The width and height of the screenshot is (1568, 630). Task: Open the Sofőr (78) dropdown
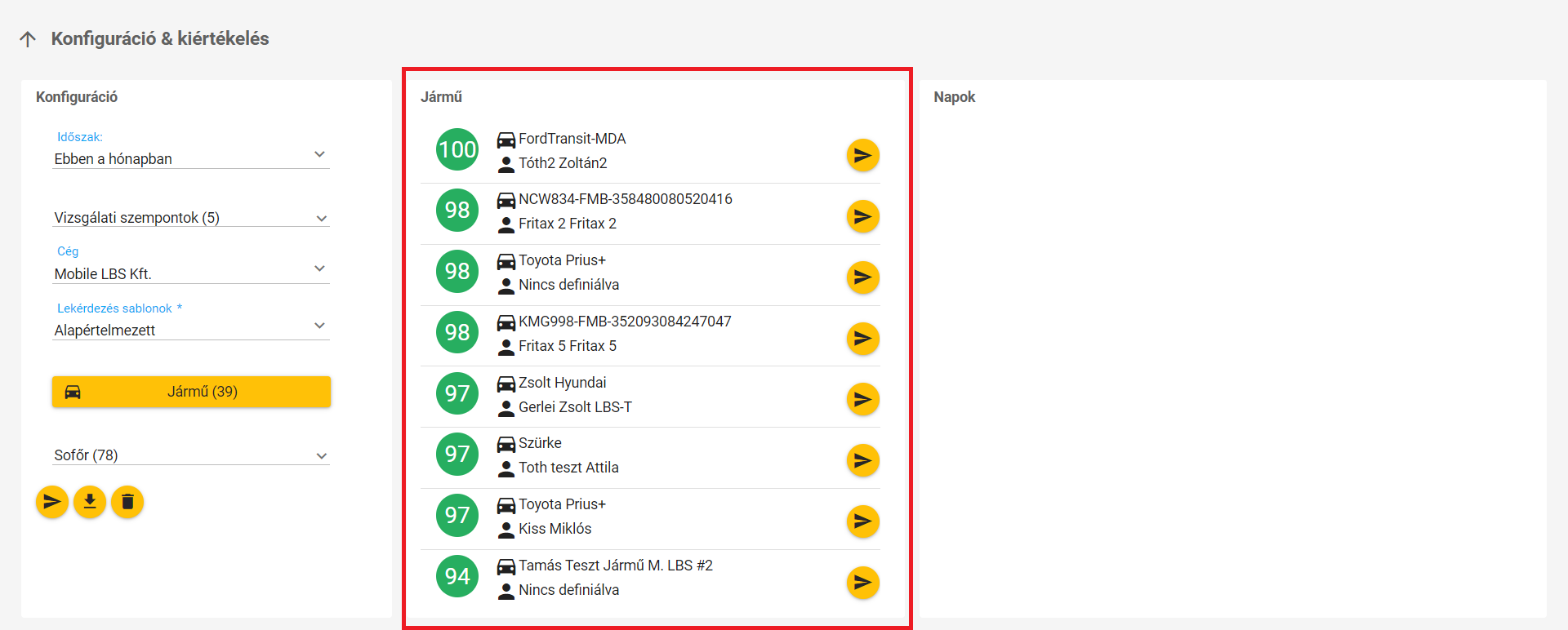click(191, 455)
